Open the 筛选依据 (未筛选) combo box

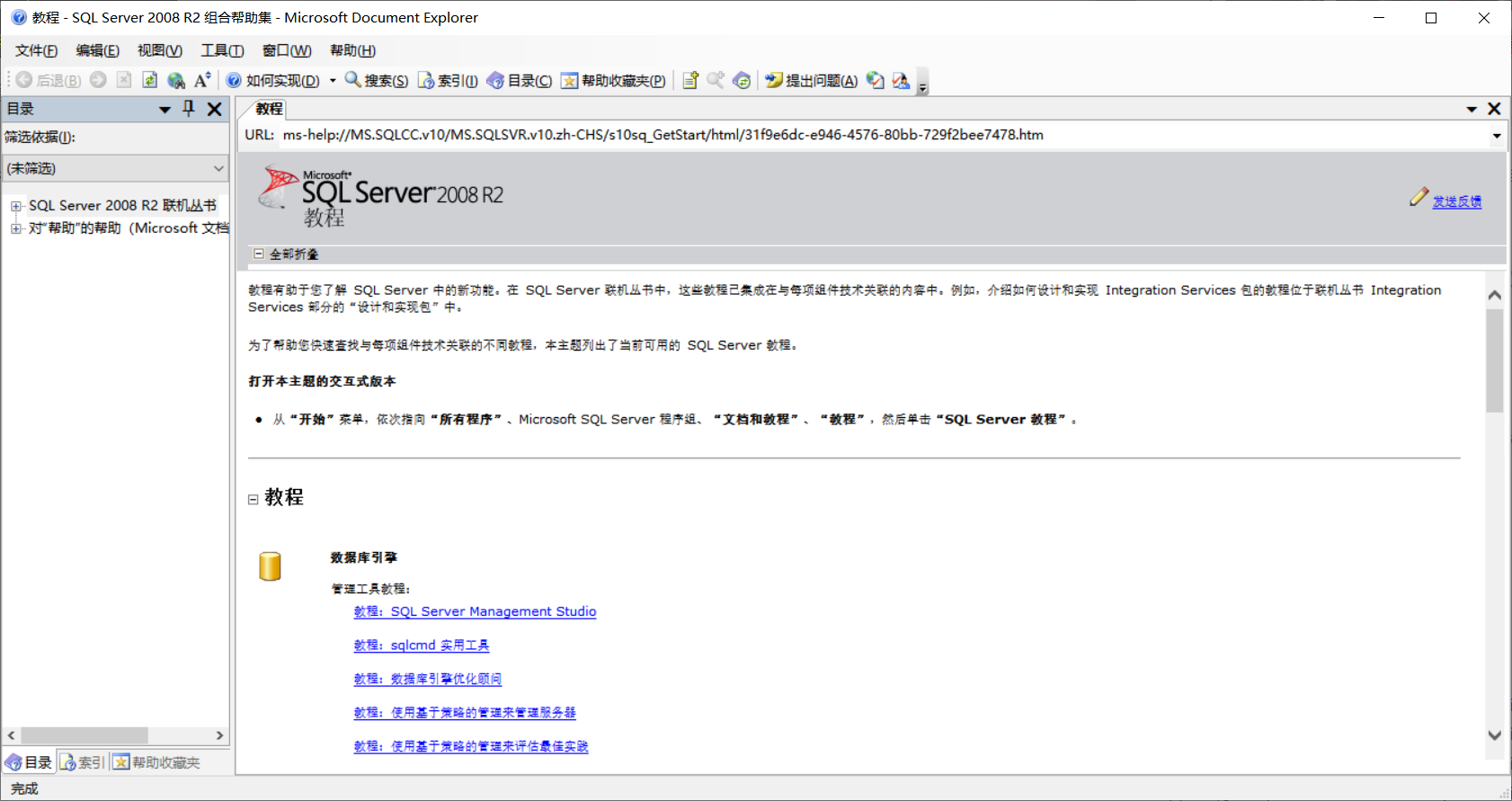coord(116,168)
